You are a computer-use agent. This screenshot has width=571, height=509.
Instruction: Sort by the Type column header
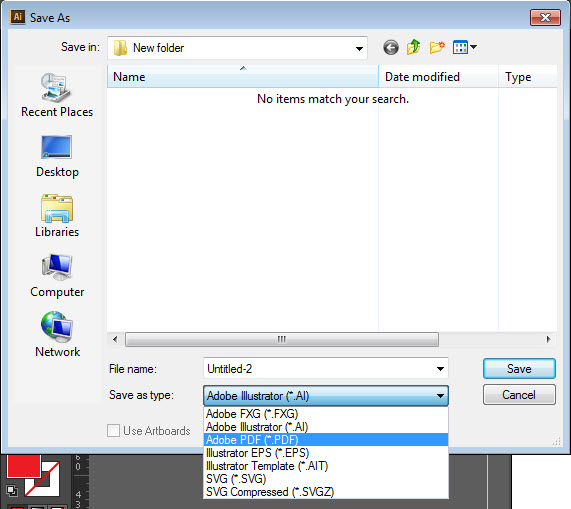click(528, 77)
